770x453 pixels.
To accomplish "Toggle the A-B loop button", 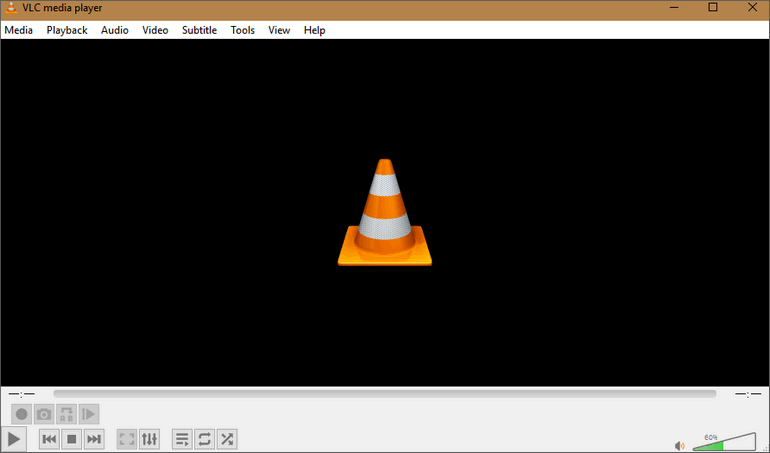I will tap(66, 414).
